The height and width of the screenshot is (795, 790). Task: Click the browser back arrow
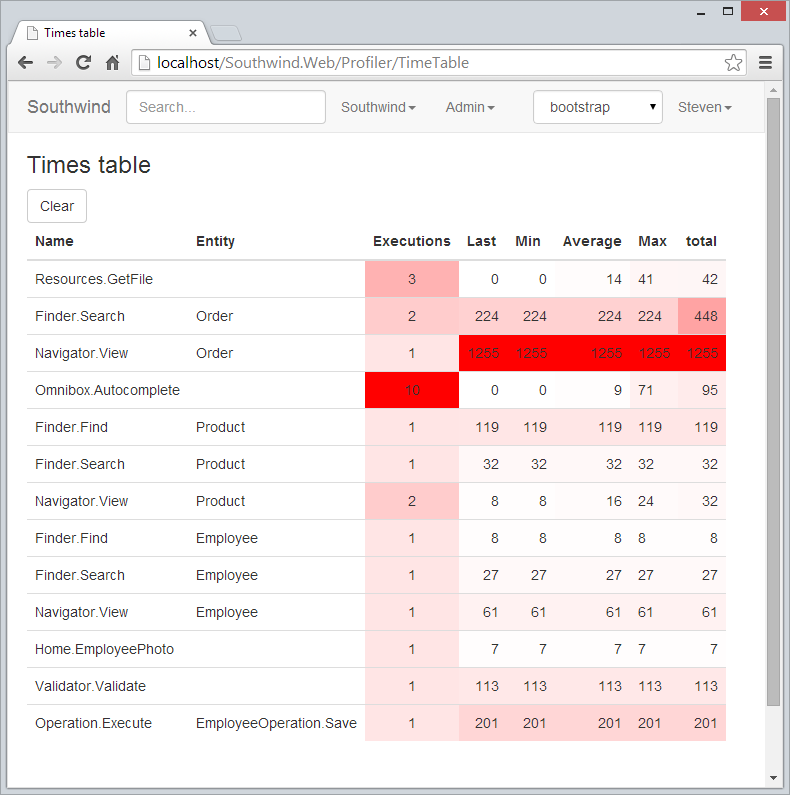tap(25, 62)
